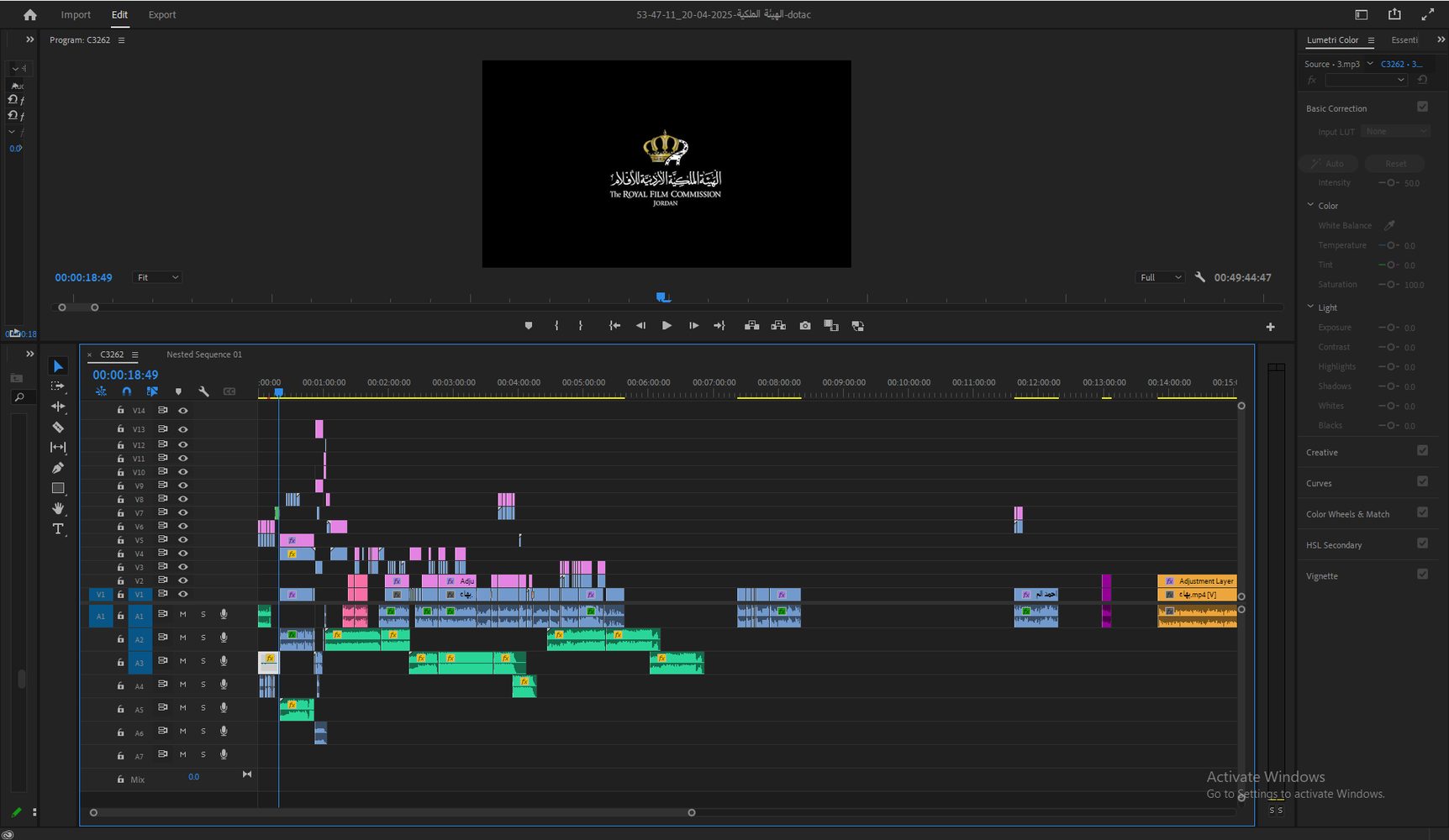Click the Quick Export share icon
The image size is (1449, 840).
pyautogui.click(x=1394, y=14)
